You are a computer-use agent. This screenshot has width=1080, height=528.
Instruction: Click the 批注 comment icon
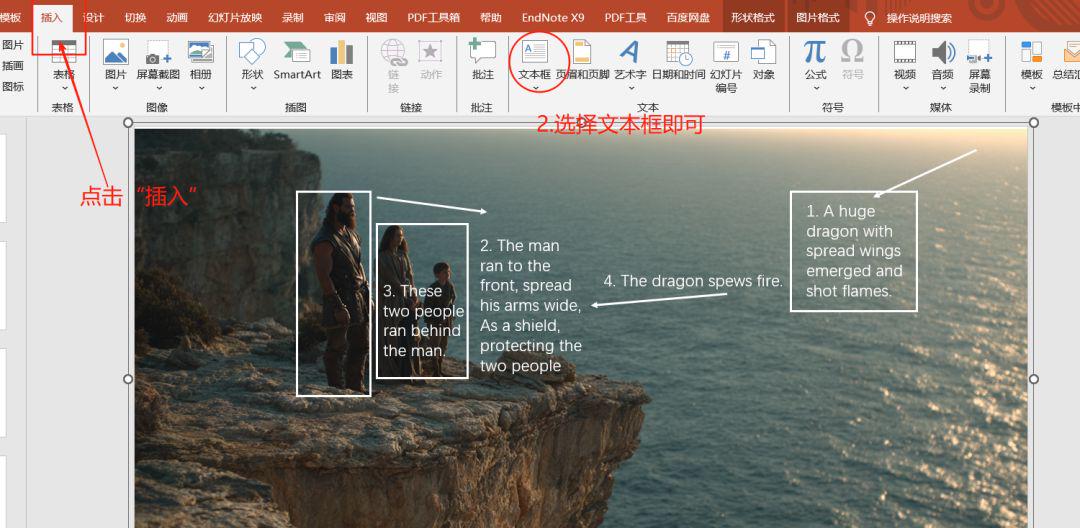tap(482, 52)
